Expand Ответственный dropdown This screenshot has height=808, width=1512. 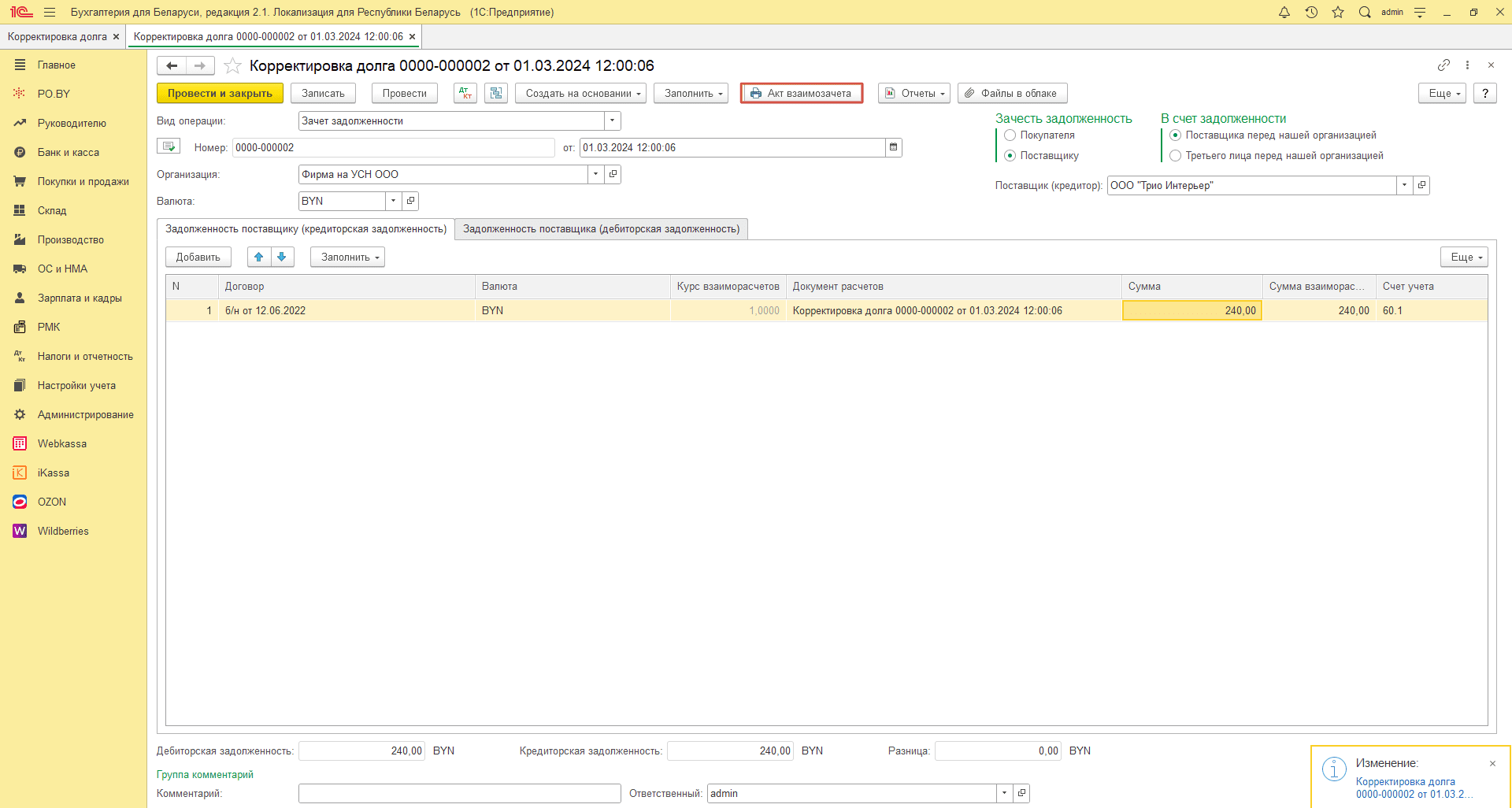[x=1004, y=793]
